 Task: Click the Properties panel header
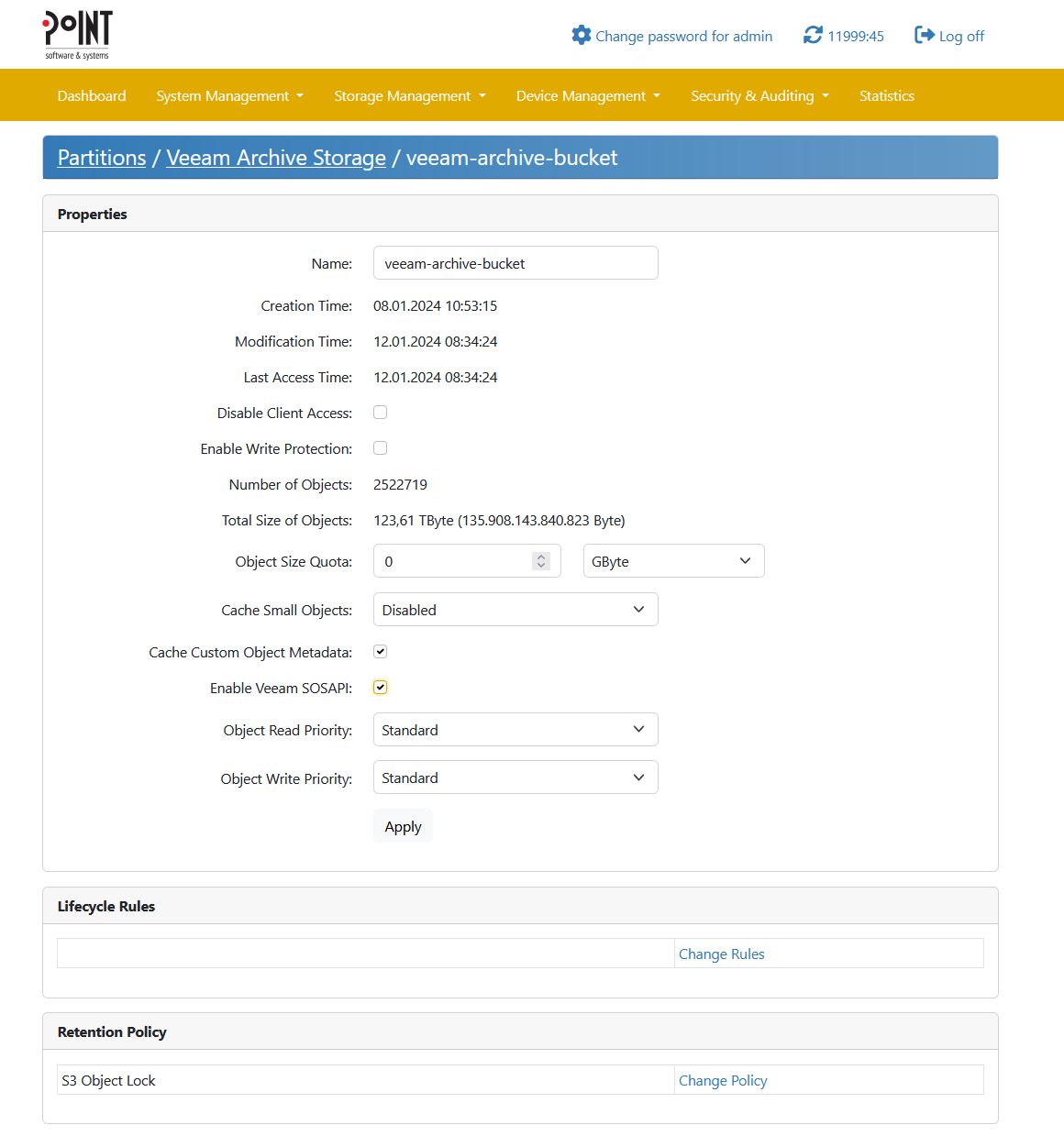[520, 214]
